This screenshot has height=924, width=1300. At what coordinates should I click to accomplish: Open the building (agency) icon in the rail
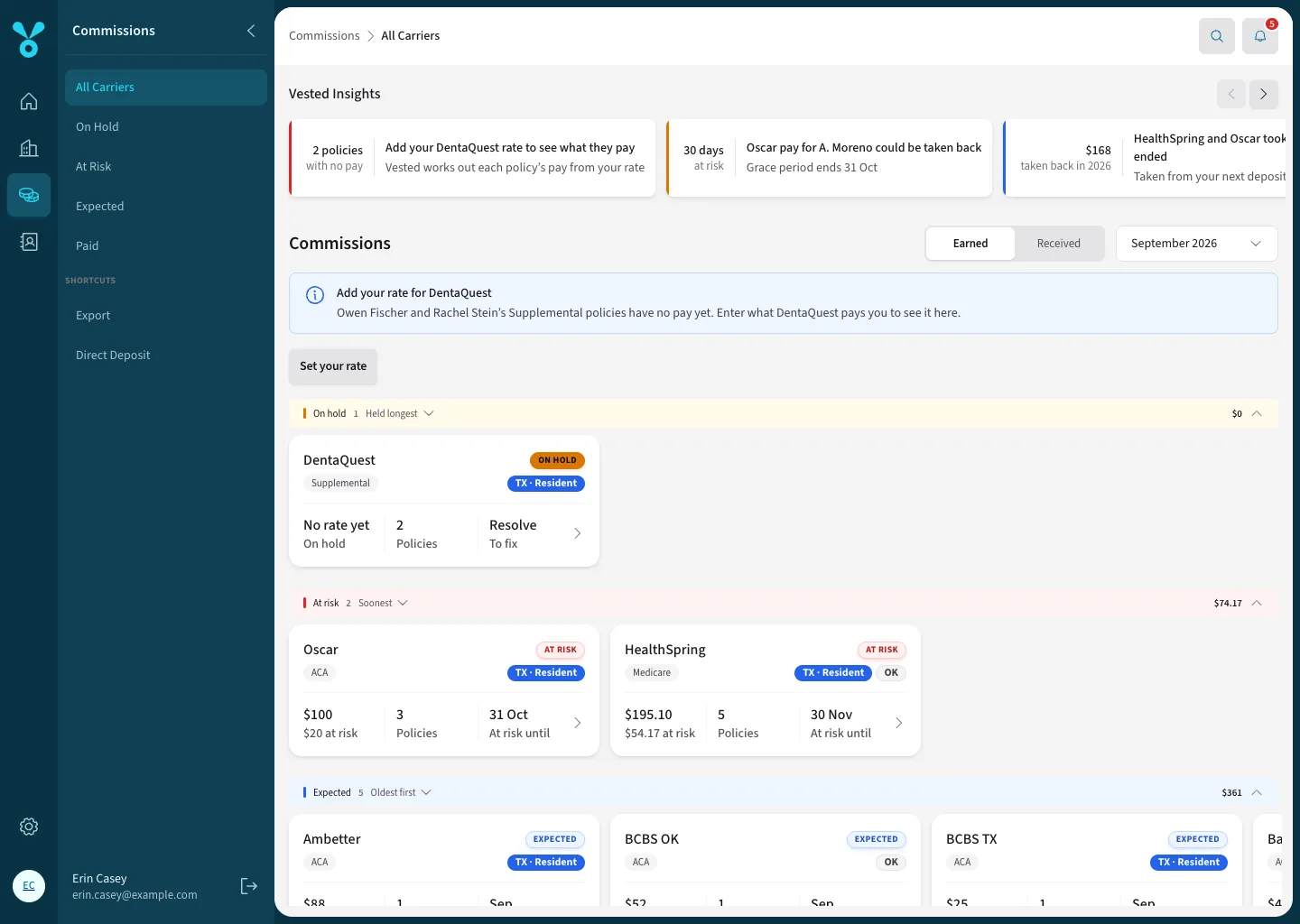point(29,148)
